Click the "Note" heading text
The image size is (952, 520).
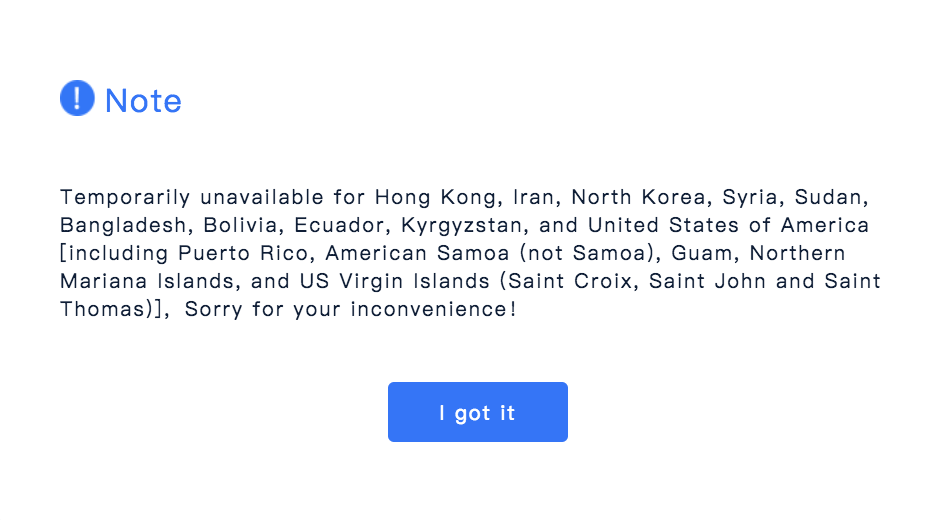pos(143,101)
